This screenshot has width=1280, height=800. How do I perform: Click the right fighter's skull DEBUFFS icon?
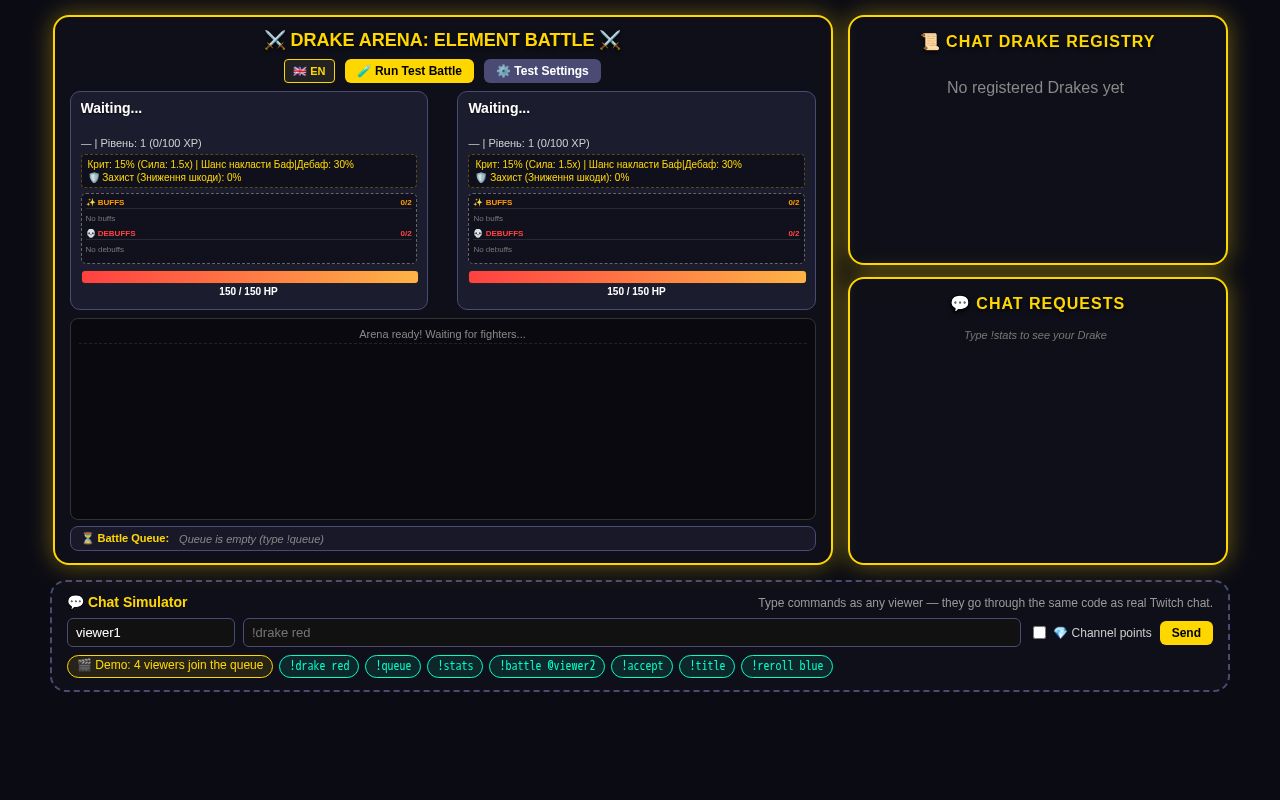pos(478,234)
